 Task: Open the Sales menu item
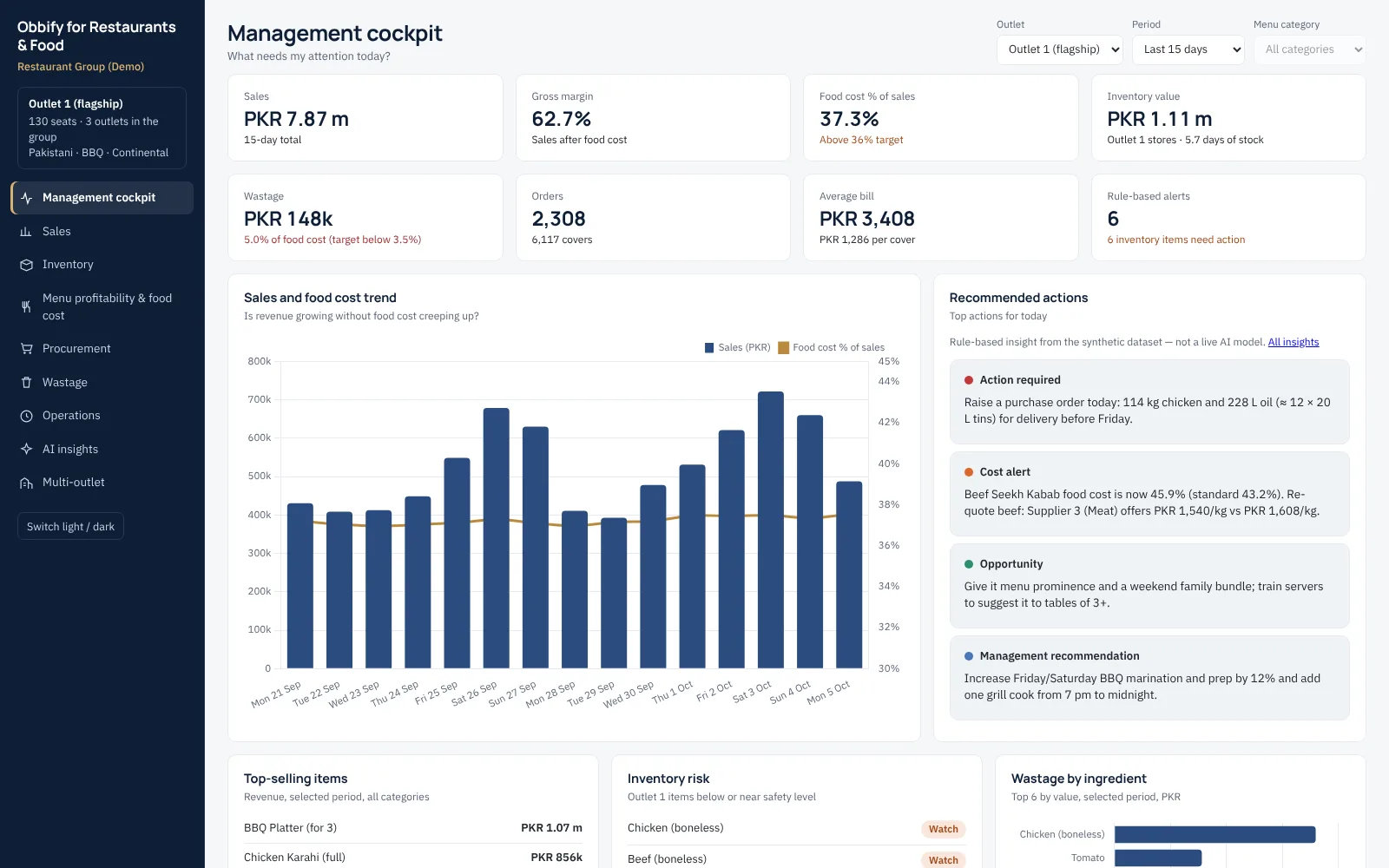point(102,232)
